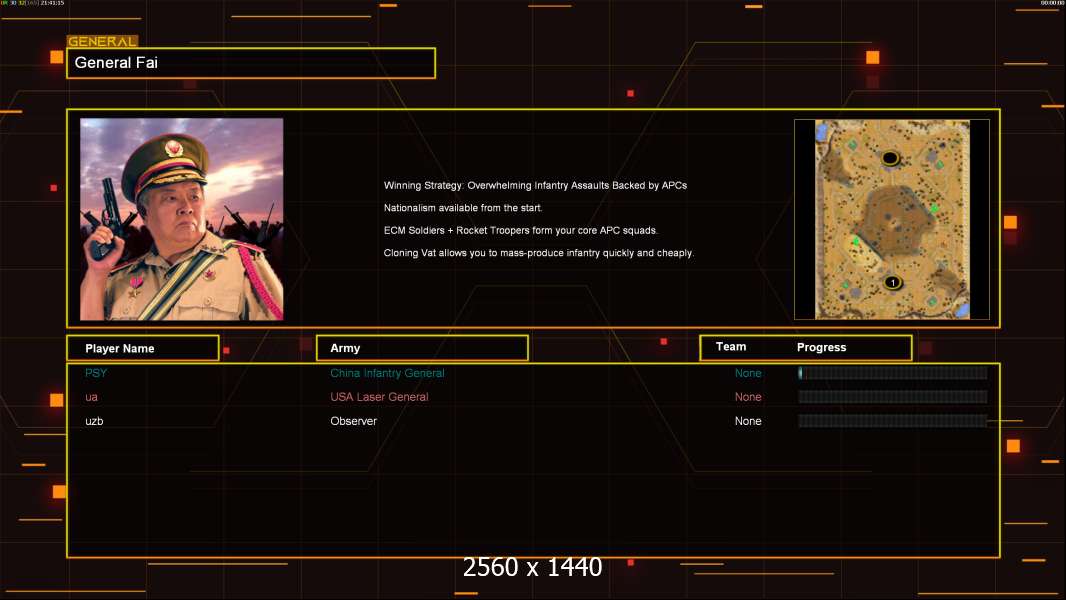Click the Progress column label
1066x600 pixels.
point(821,347)
